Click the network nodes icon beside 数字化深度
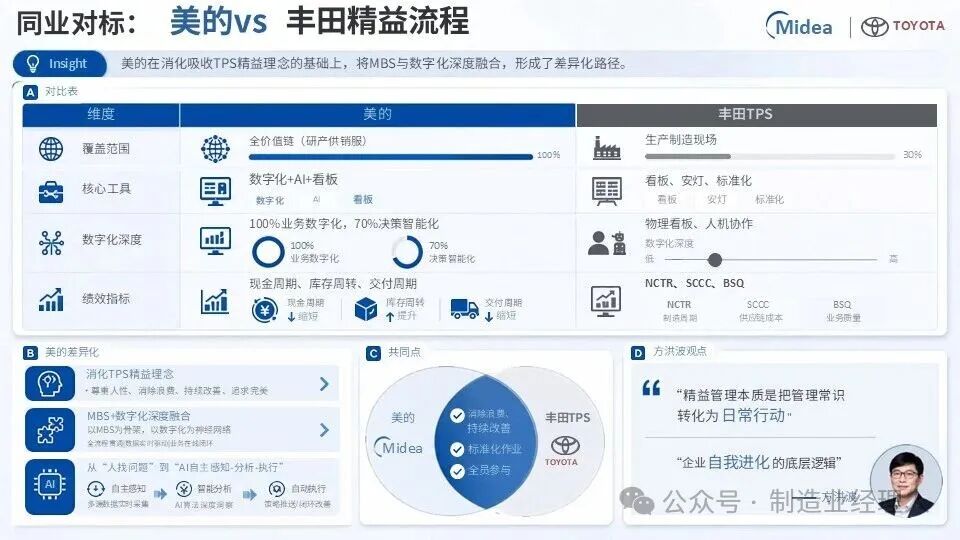 pos(51,242)
